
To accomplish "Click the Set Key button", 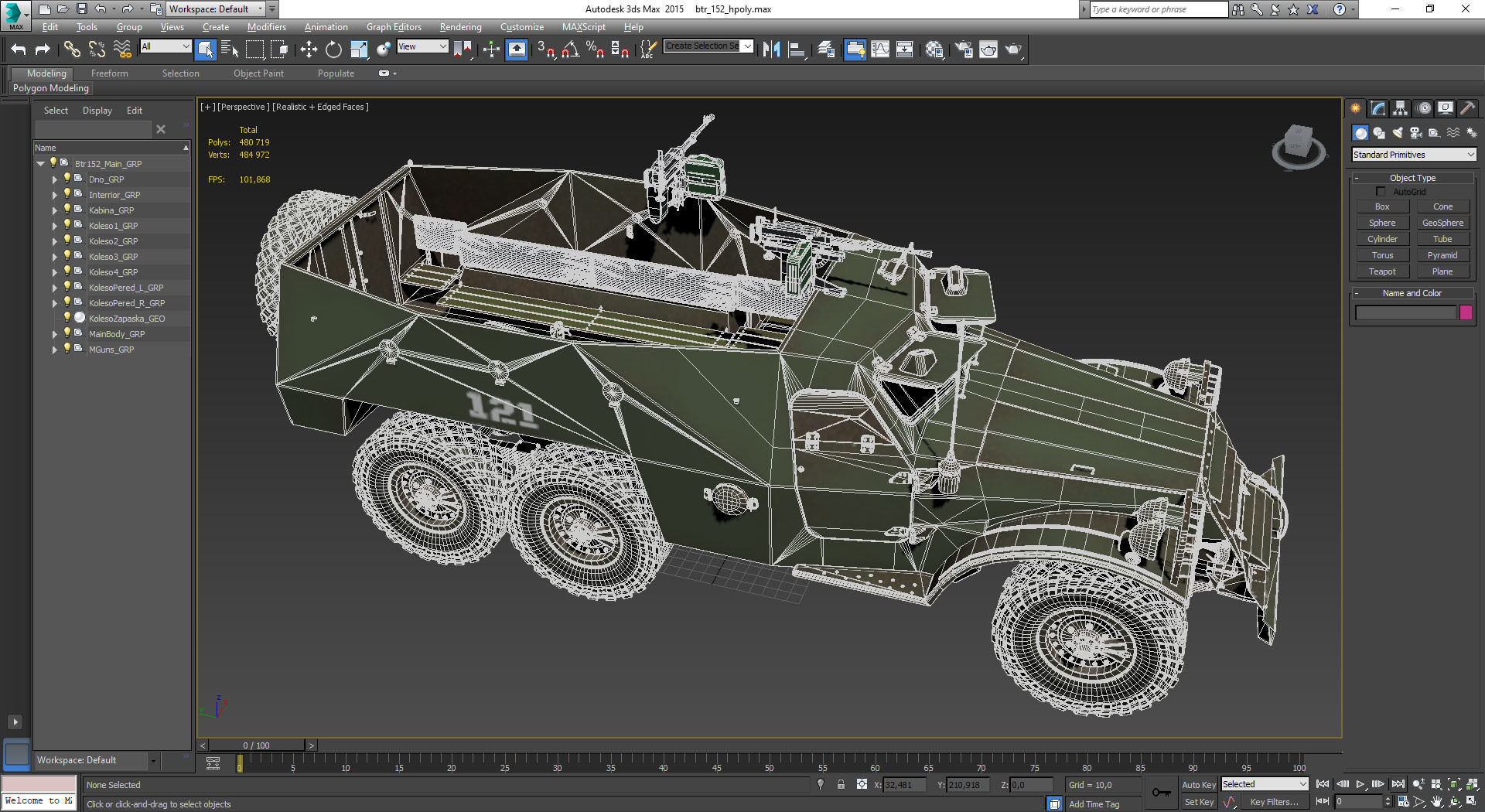I will 1199,802.
